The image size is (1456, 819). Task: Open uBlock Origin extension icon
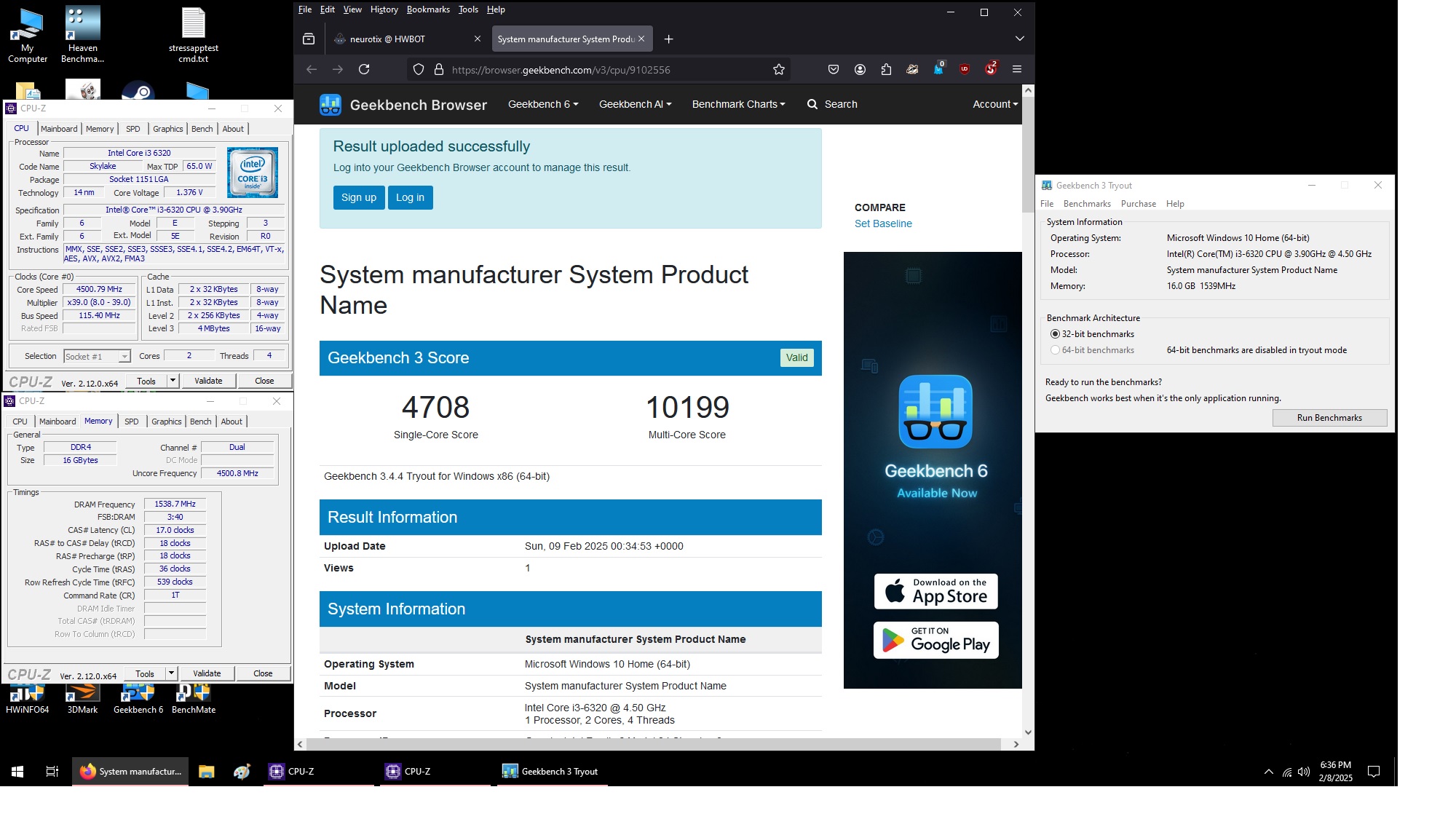coord(965,69)
